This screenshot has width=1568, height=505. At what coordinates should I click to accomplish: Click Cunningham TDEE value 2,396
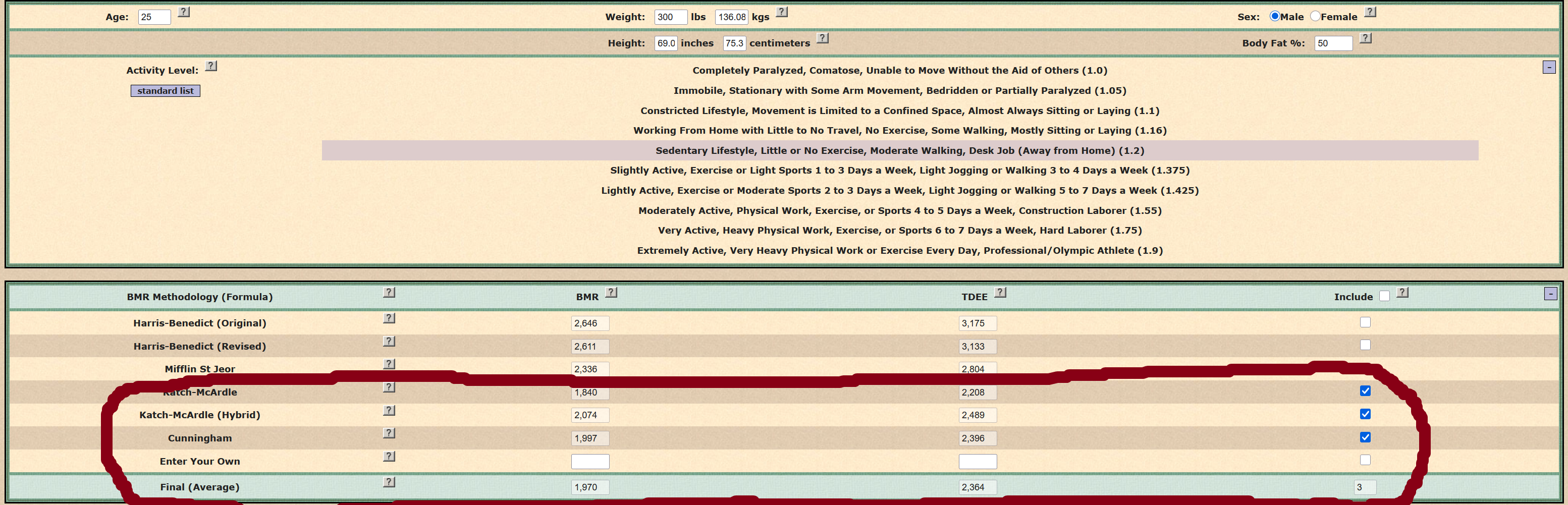click(978, 439)
